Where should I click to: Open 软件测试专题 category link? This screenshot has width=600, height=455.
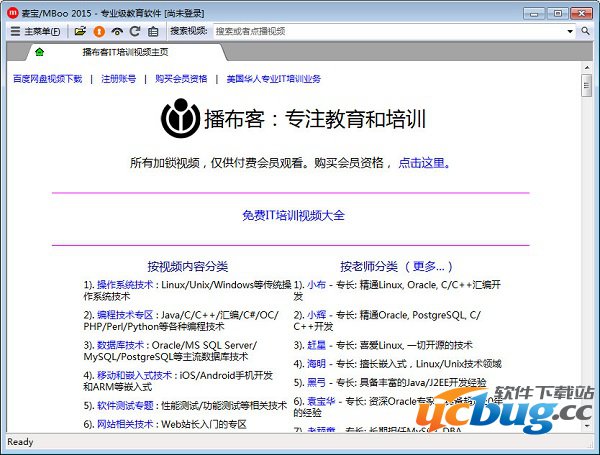click(x=125, y=406)
